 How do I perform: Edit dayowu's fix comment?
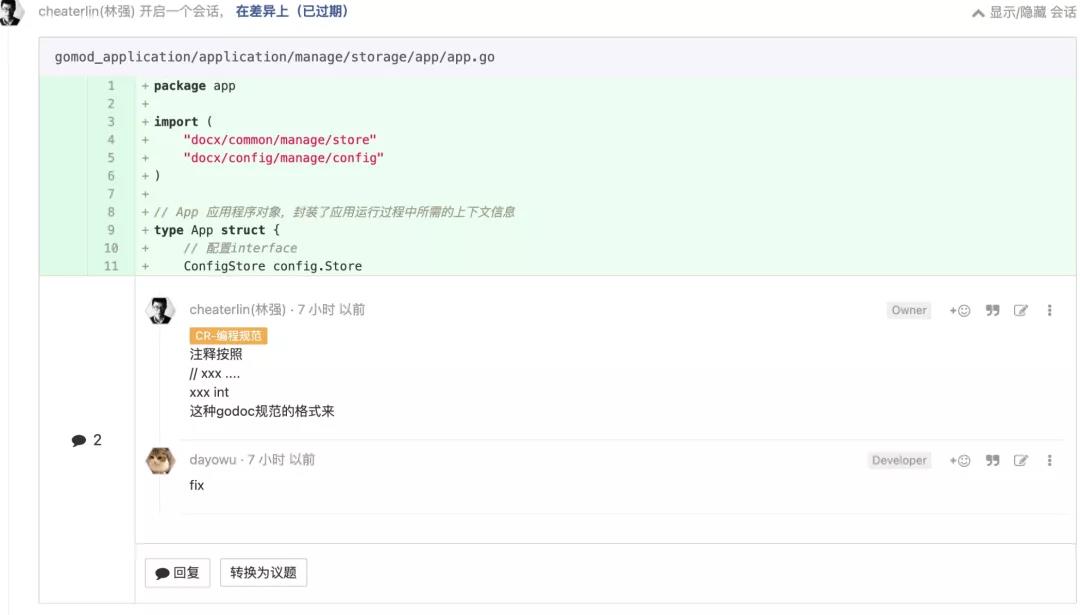1021,461
